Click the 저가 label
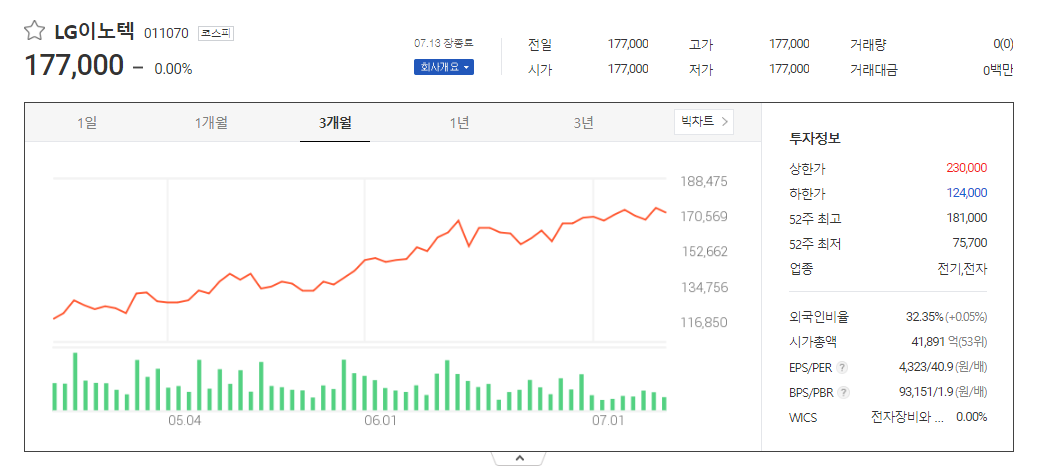 700,69
